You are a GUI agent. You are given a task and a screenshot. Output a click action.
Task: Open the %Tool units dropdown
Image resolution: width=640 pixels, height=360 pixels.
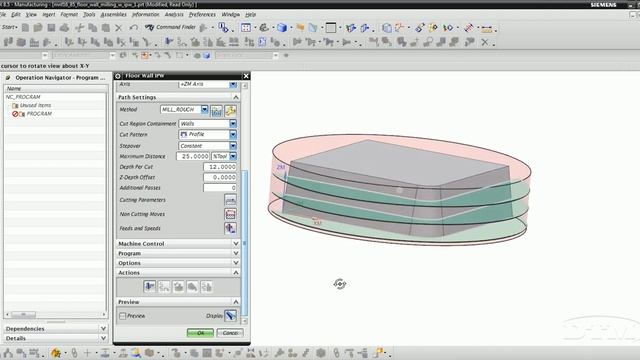tap(233, 156)
